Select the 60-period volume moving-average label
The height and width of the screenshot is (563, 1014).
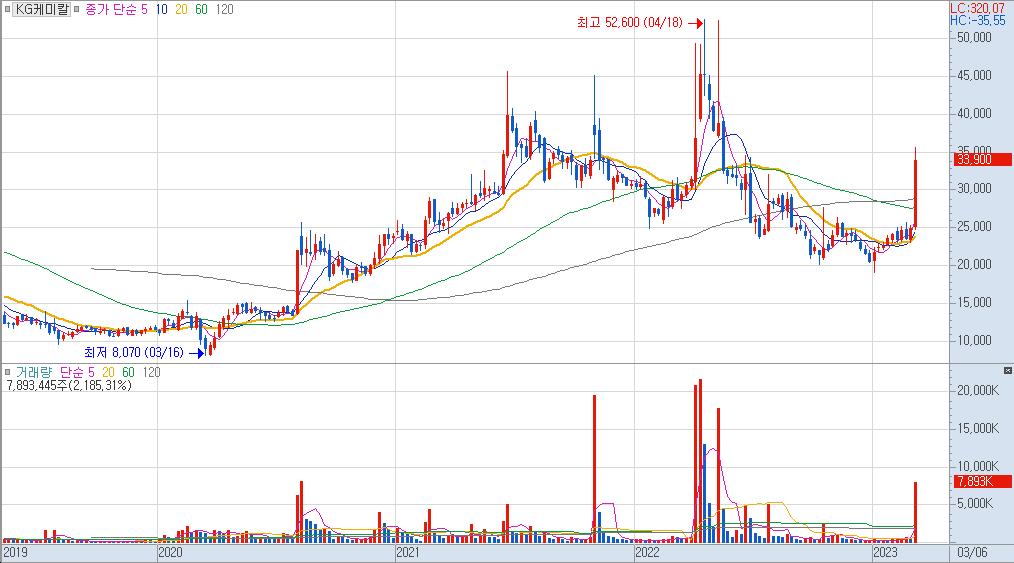(x=128, y=372)
